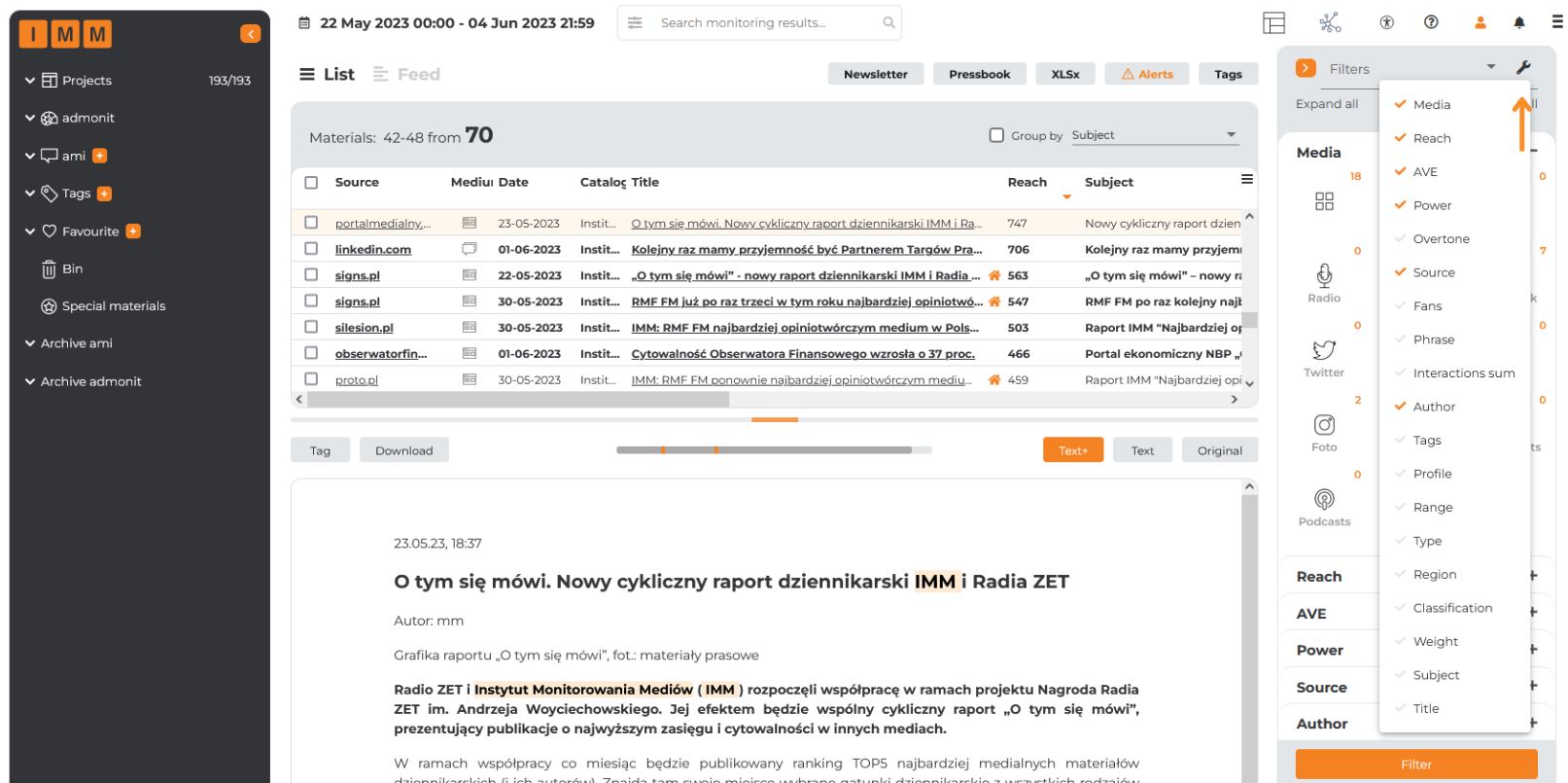Viewport: 1568px width, 783px height.
Task: Check the proto.pl row checkbox
Action: [311, 379]
